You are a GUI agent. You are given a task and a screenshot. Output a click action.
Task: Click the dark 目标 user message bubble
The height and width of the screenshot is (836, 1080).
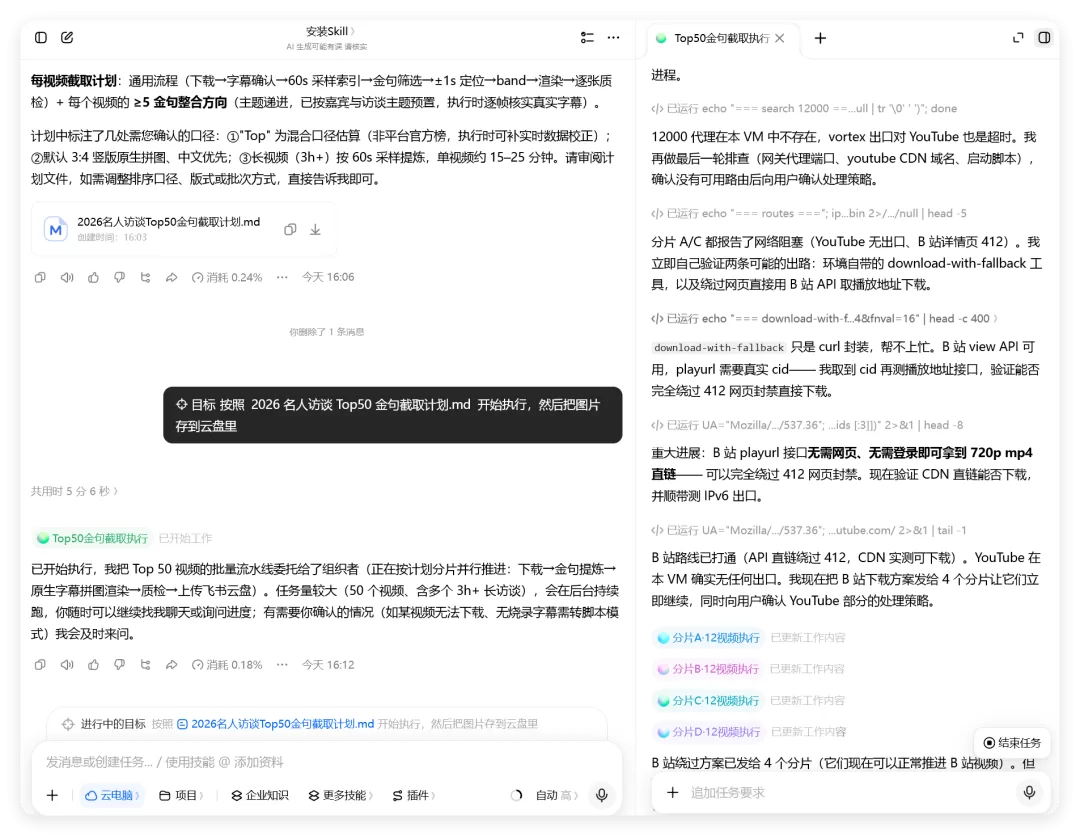[x=393, y=415]
